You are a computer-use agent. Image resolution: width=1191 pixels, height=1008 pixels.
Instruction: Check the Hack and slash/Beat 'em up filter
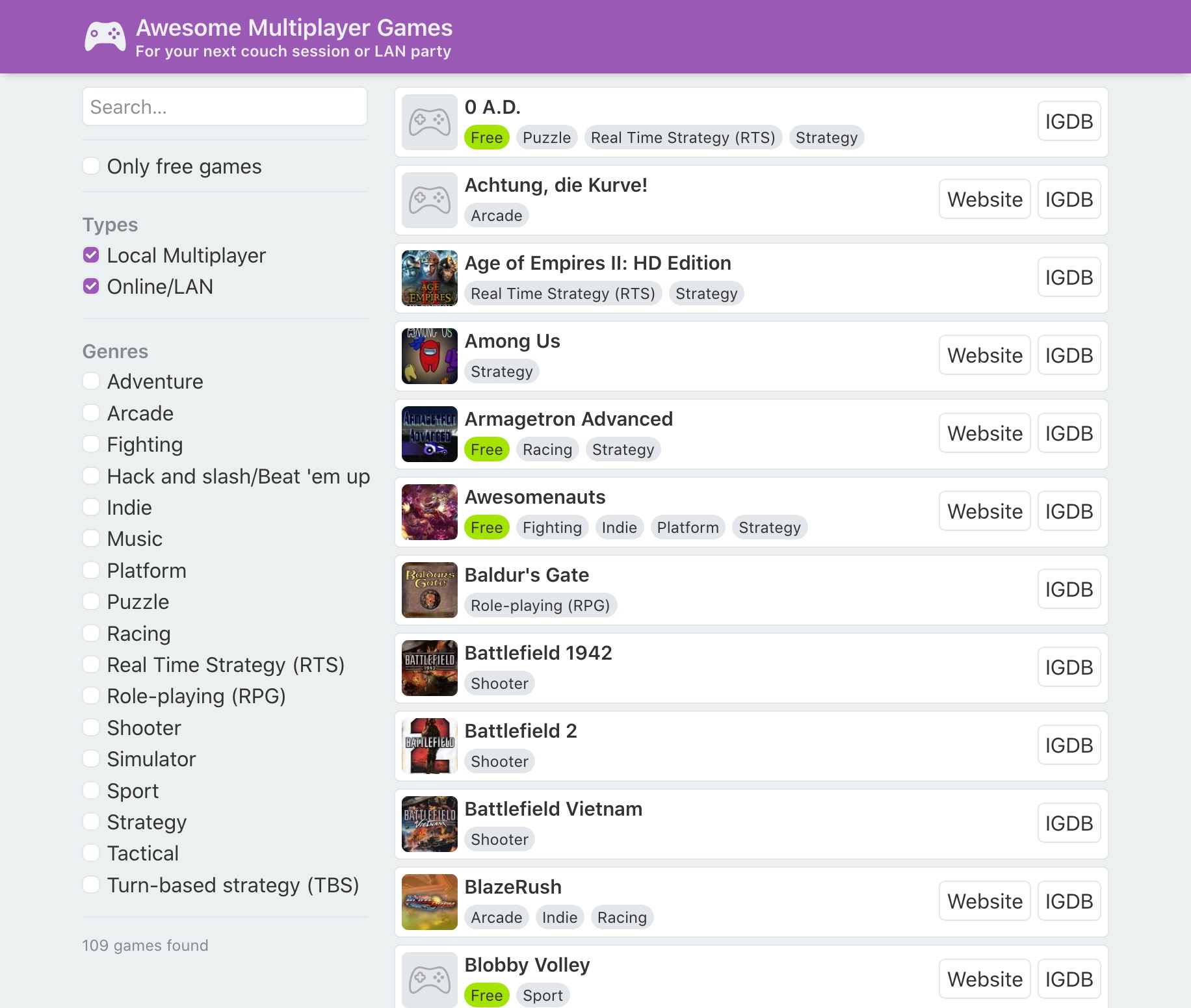(x=91, y=476)
